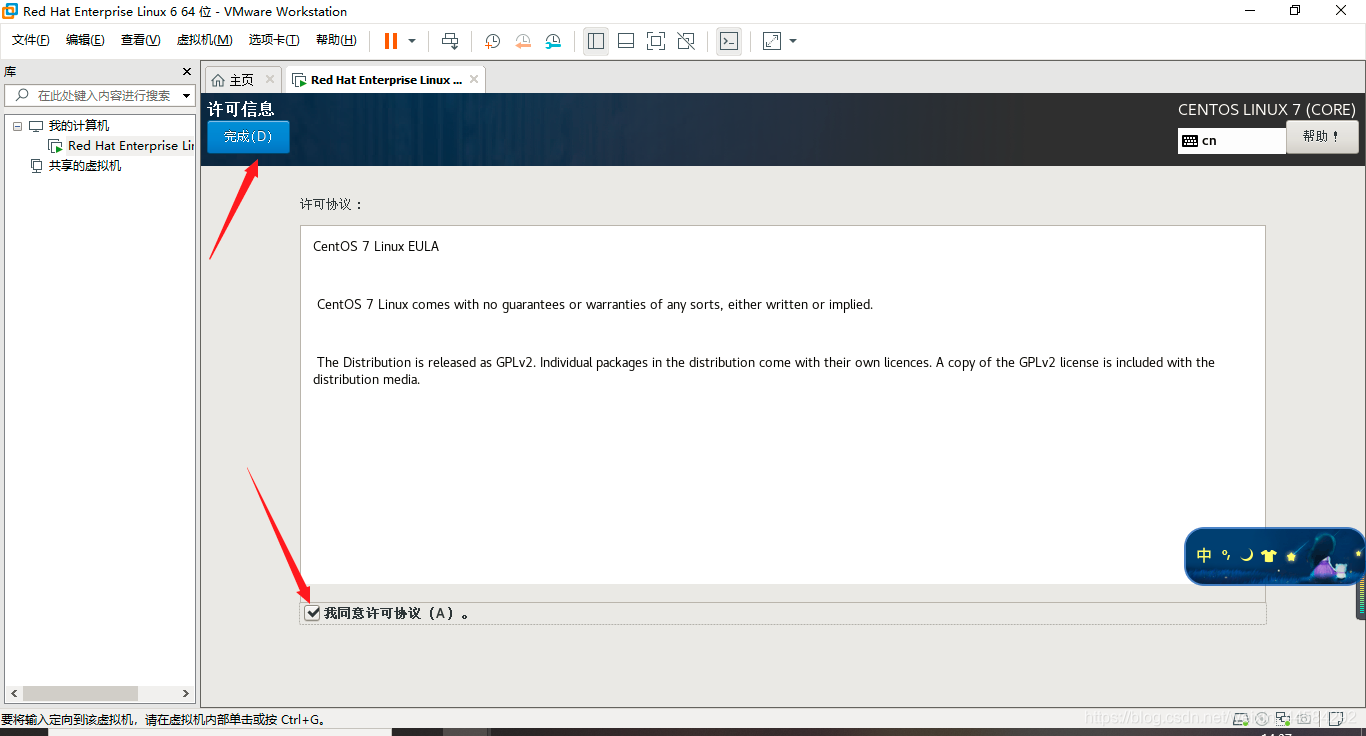Click the 完成(D) button
Screen dimensions: 1366x736
[x=248, y=137]
